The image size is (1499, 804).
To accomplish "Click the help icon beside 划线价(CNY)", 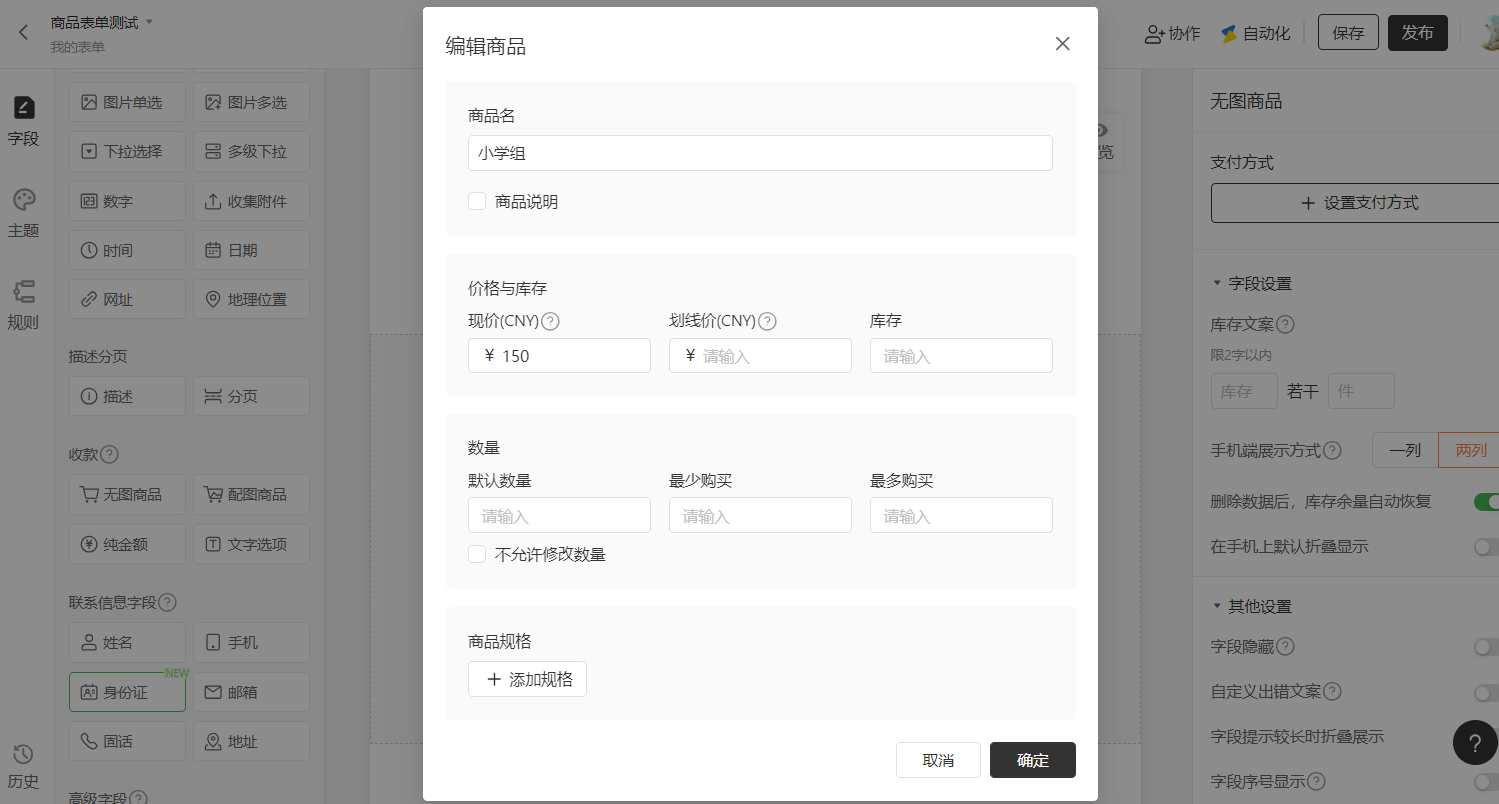I will (767, 321).
